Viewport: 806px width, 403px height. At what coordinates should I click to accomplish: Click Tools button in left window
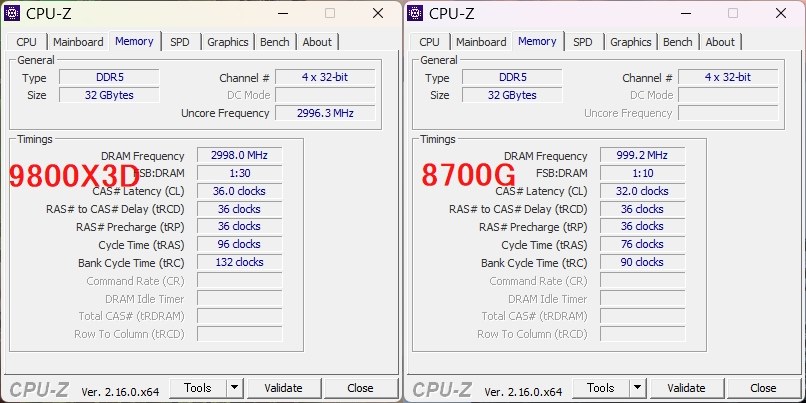(198, 388)
